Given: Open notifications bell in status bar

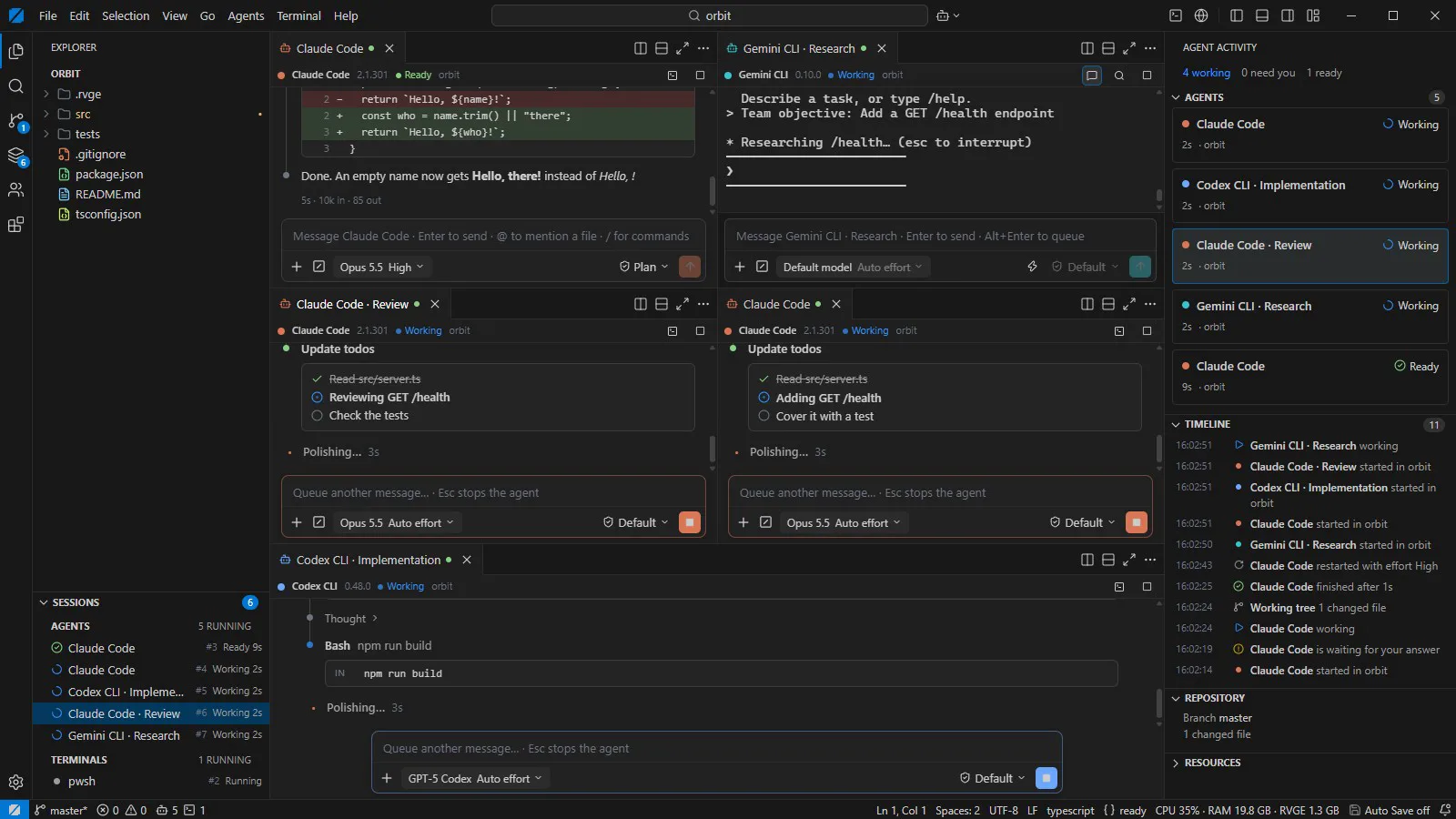Looking at the screenshot, I should [x=1446, y=810].
